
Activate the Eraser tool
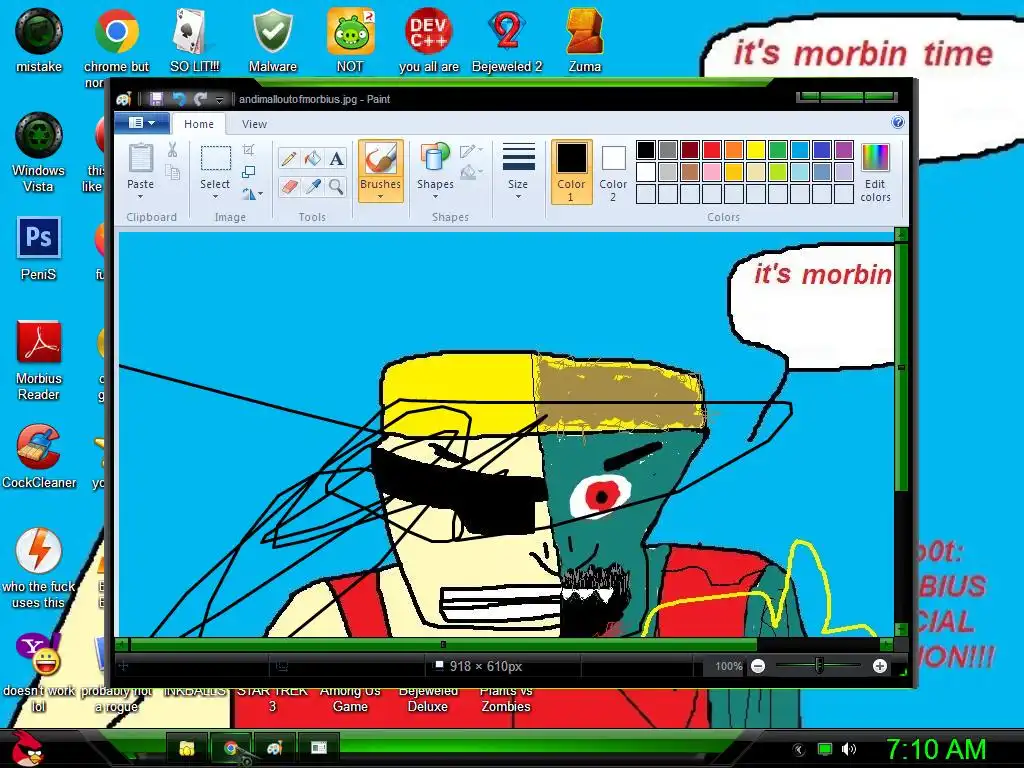pyautogui.click(x=288, y=187)
